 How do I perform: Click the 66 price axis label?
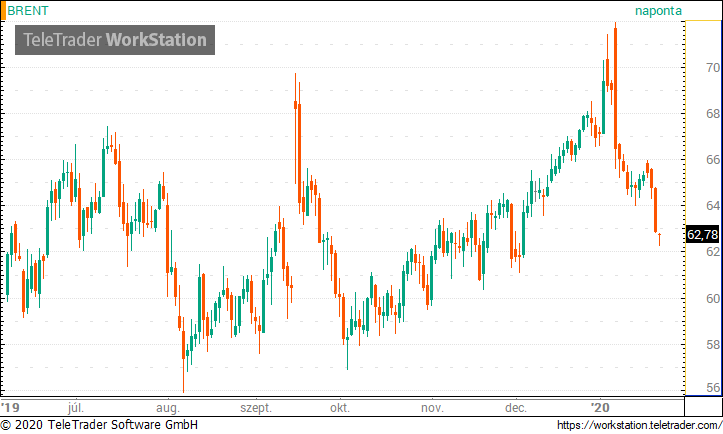(x=712, y=160)
